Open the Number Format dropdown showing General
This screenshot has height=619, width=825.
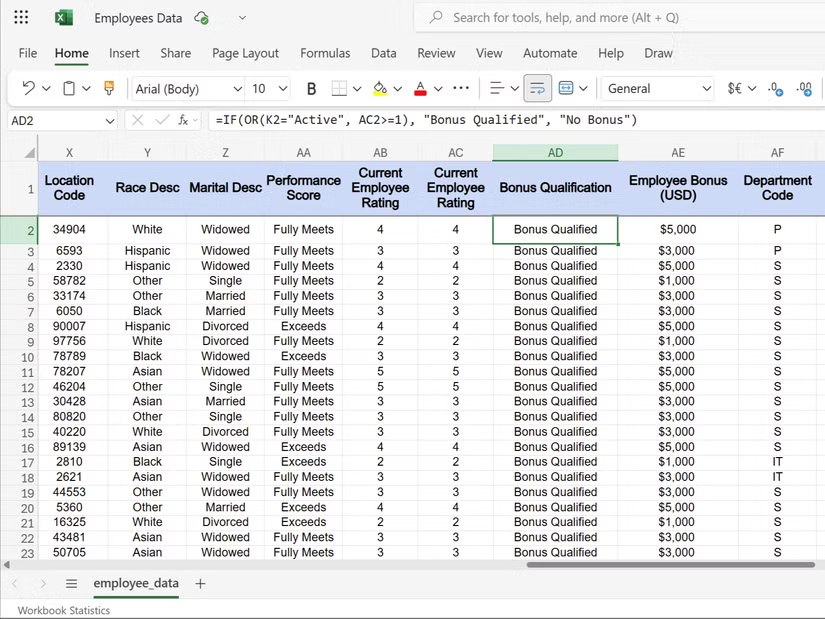[x=657, y=89]
